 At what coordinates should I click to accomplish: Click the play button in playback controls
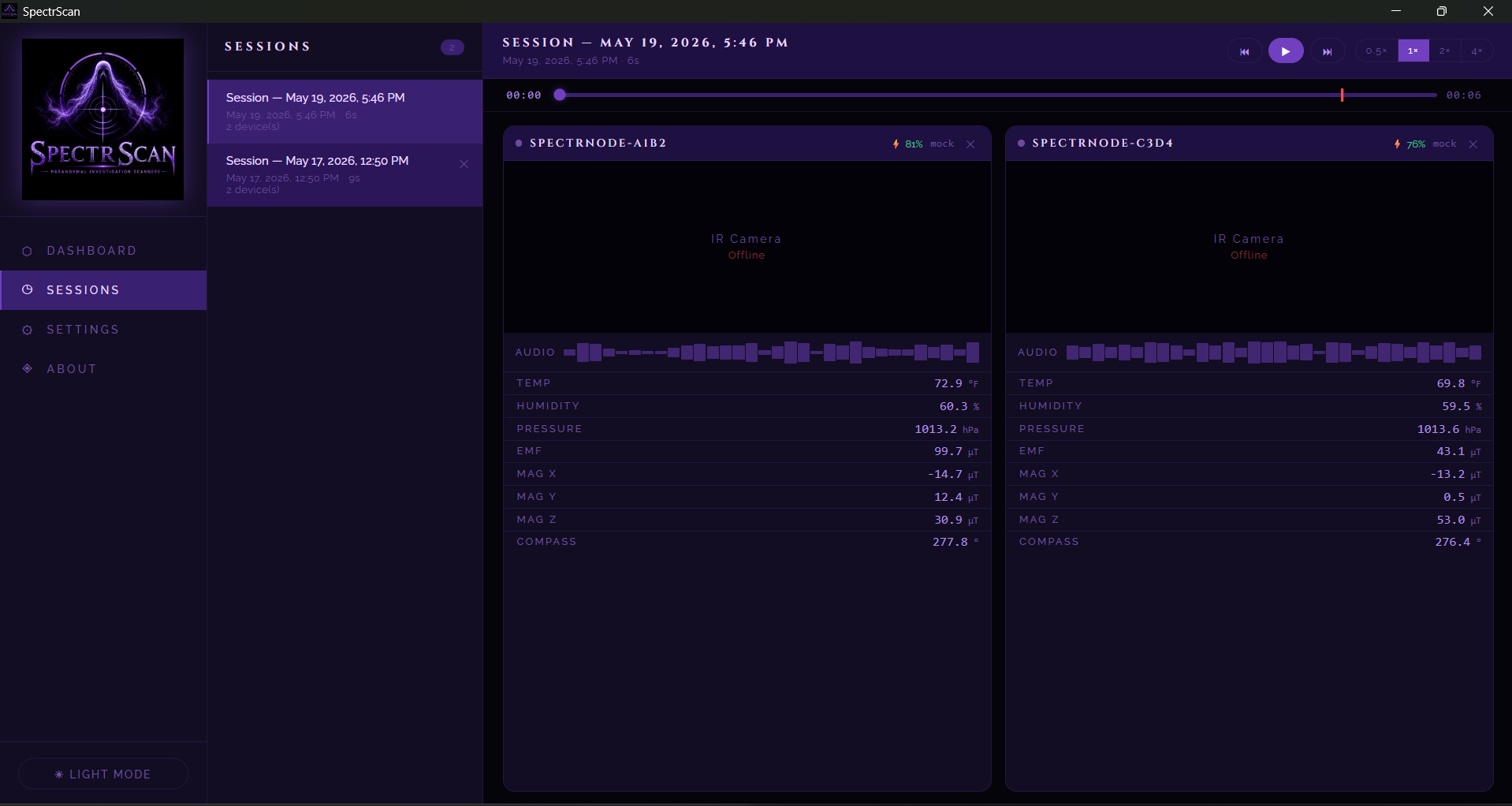tap(1285, 51)
